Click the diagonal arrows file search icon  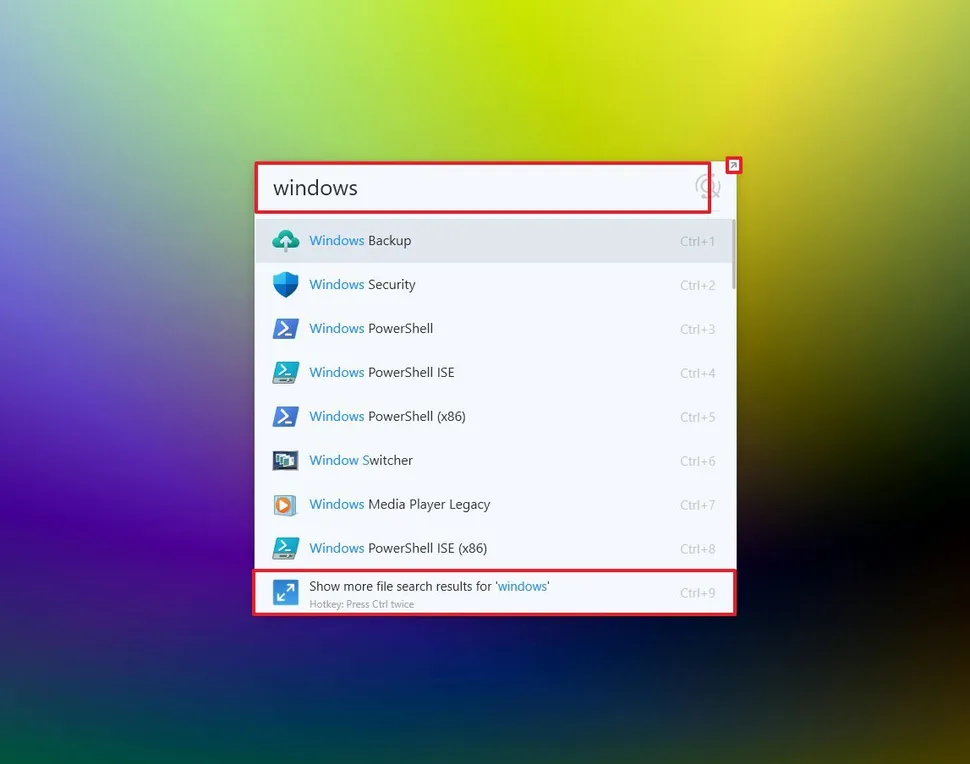[x=285, y=592]
